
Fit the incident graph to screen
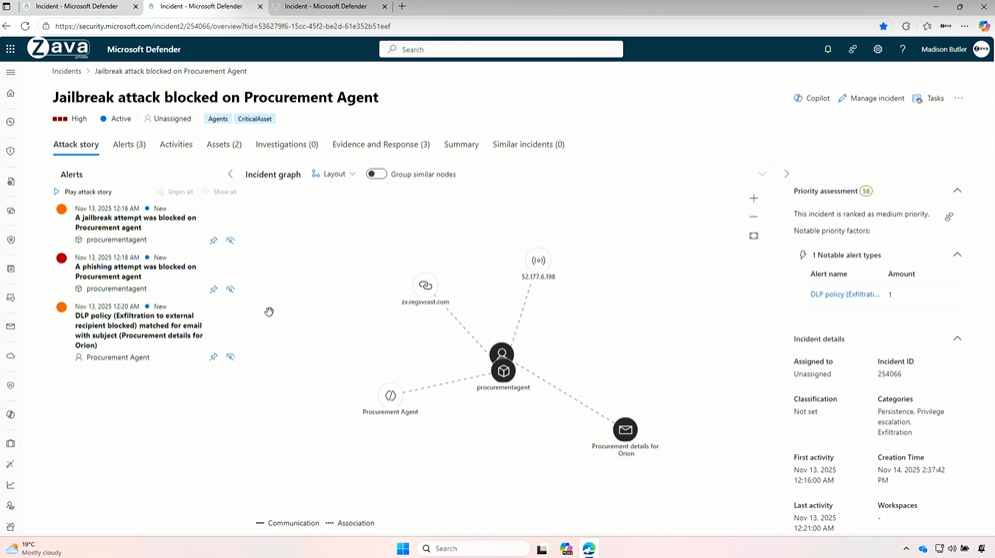(x=753, y=236)
